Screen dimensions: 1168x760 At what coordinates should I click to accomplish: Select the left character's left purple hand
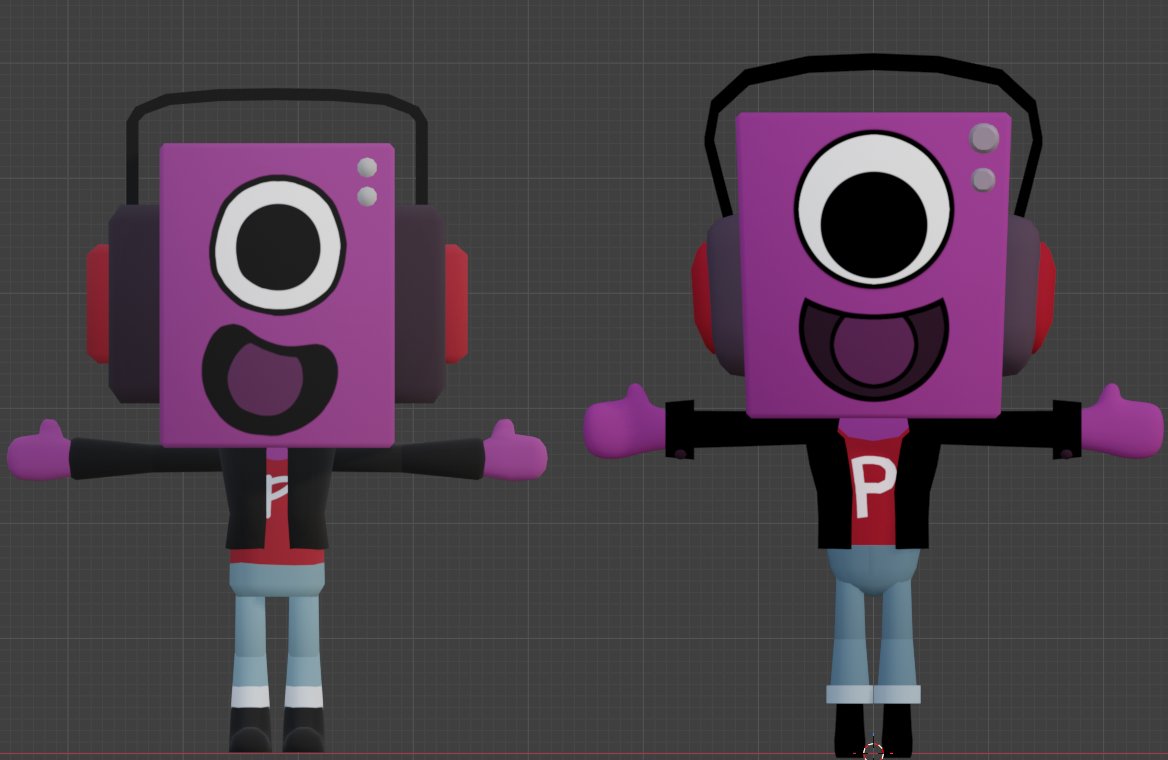click(x=39, y=452)
